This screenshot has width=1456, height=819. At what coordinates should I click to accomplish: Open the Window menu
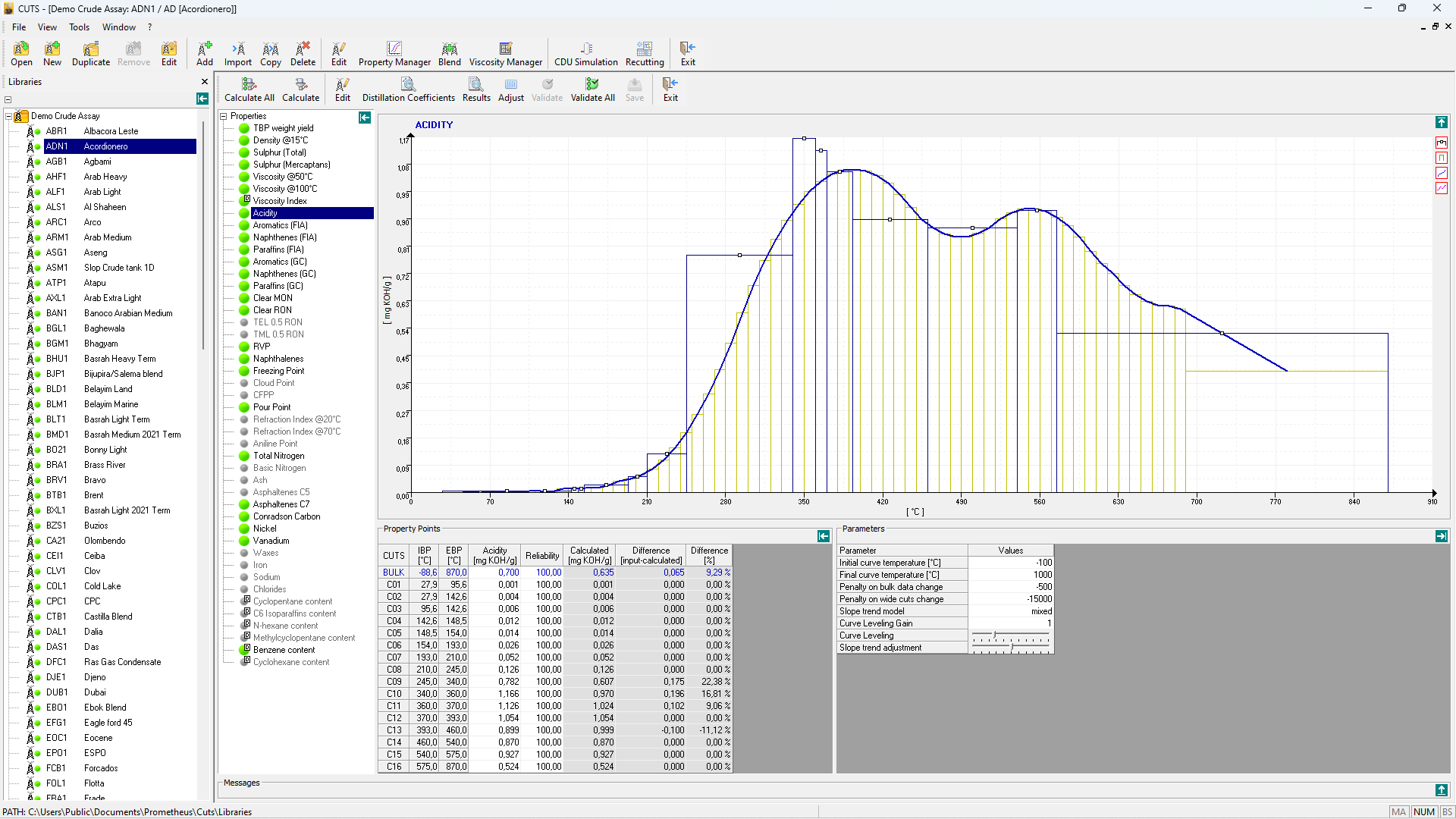coord(119,27)
